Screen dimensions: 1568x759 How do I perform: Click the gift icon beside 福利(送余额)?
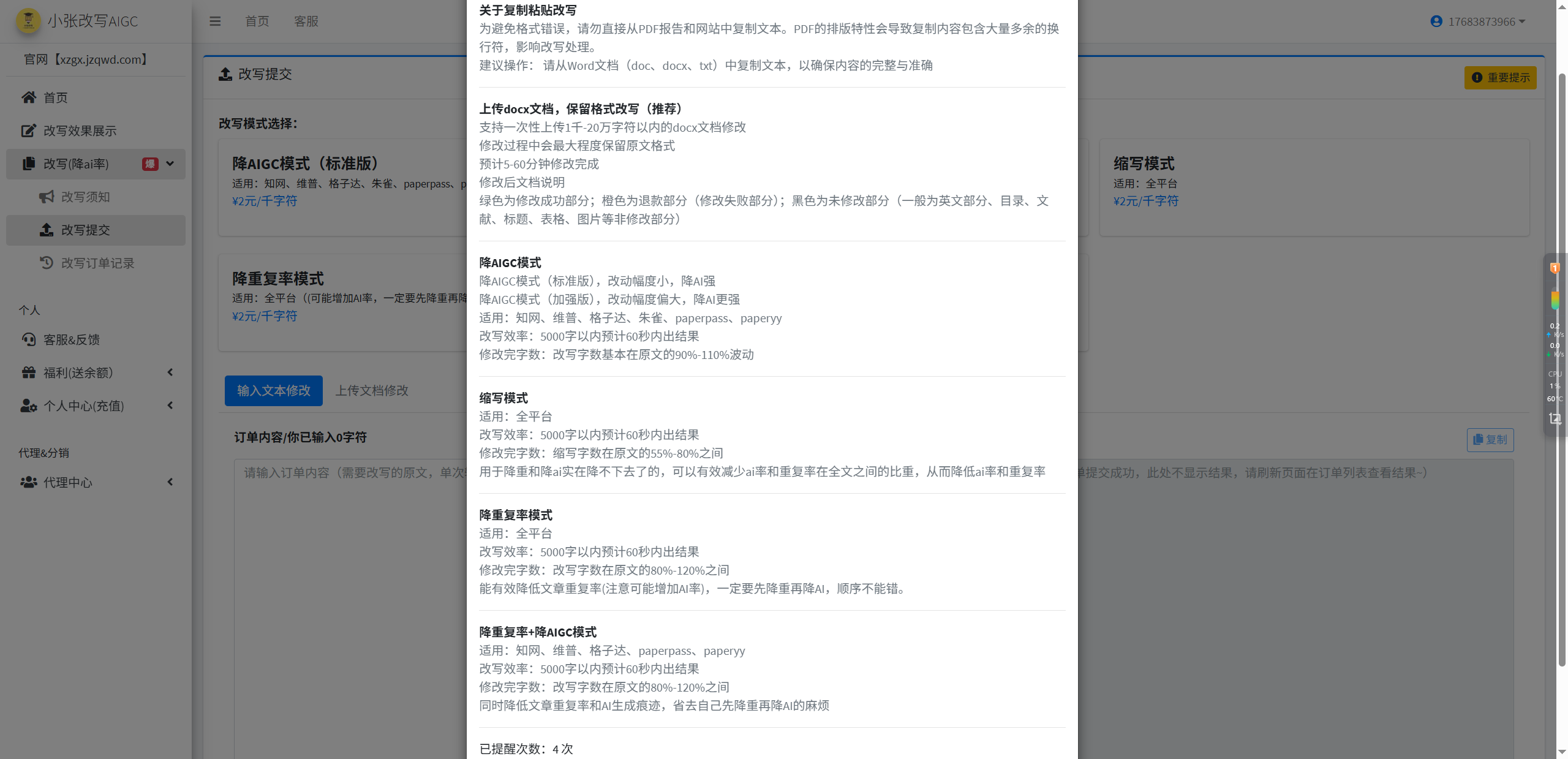click(29, 372)
